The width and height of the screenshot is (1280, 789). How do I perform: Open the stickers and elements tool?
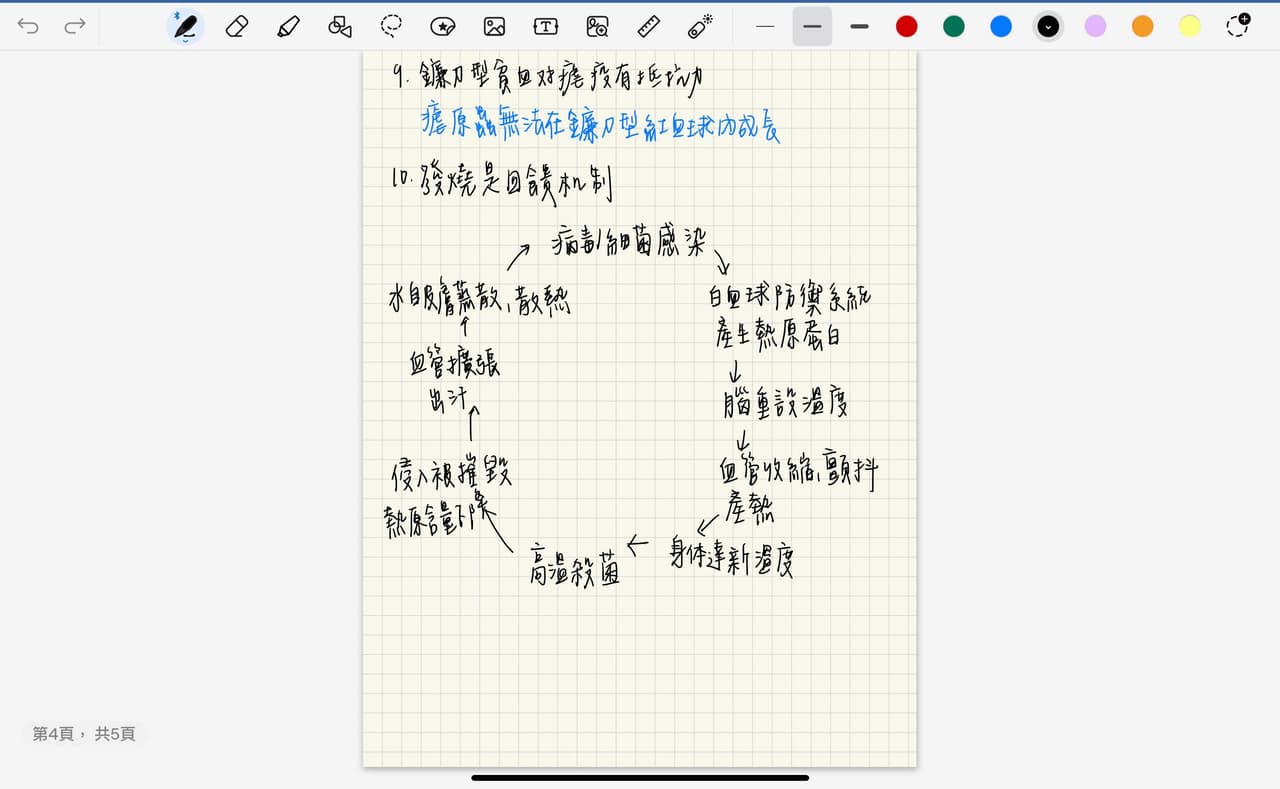(443, 27)
